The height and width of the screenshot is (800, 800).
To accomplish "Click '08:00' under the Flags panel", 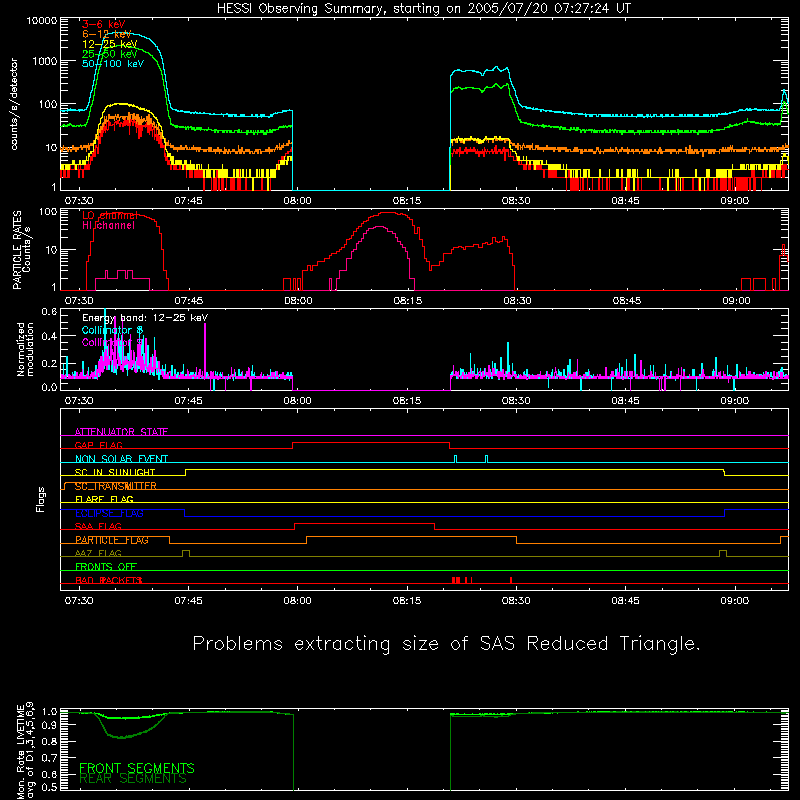I will 297,601.
